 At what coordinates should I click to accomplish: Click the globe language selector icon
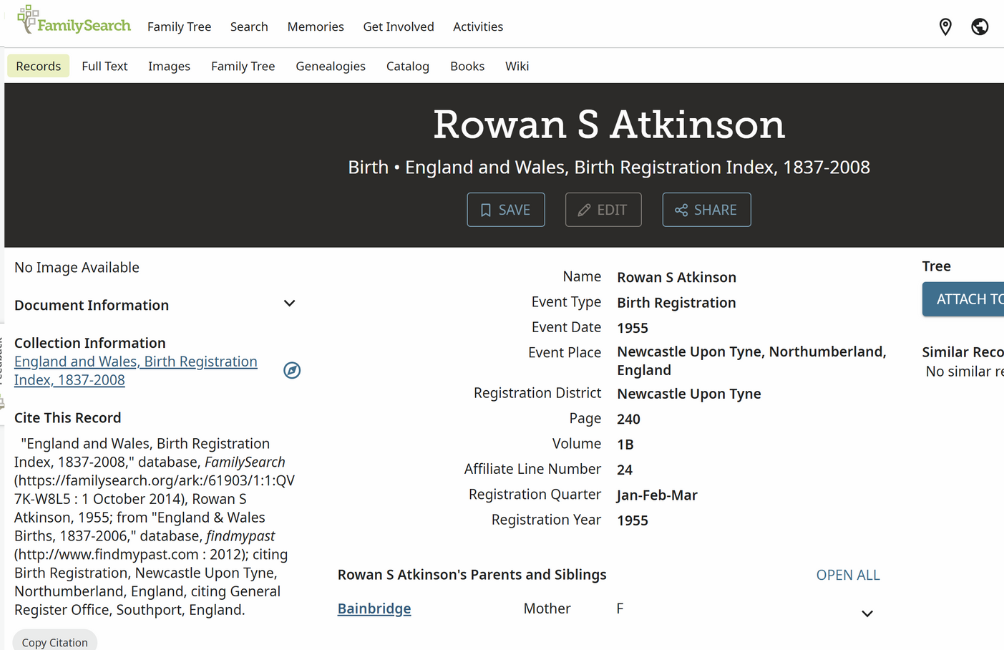coord(979,26)
